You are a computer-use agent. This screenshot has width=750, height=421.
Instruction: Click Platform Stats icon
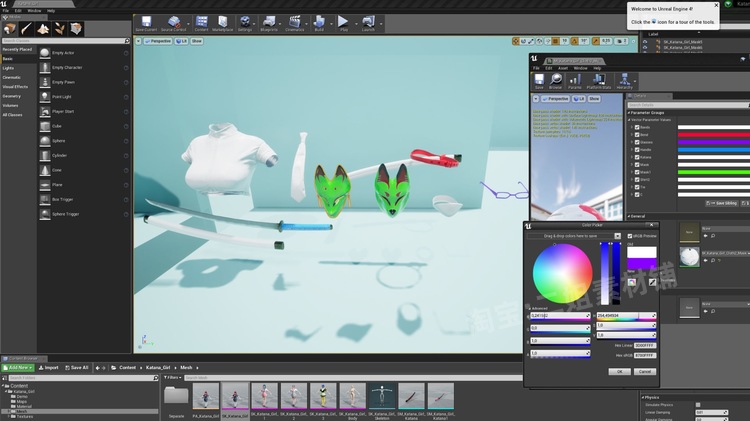pos(599,81)
